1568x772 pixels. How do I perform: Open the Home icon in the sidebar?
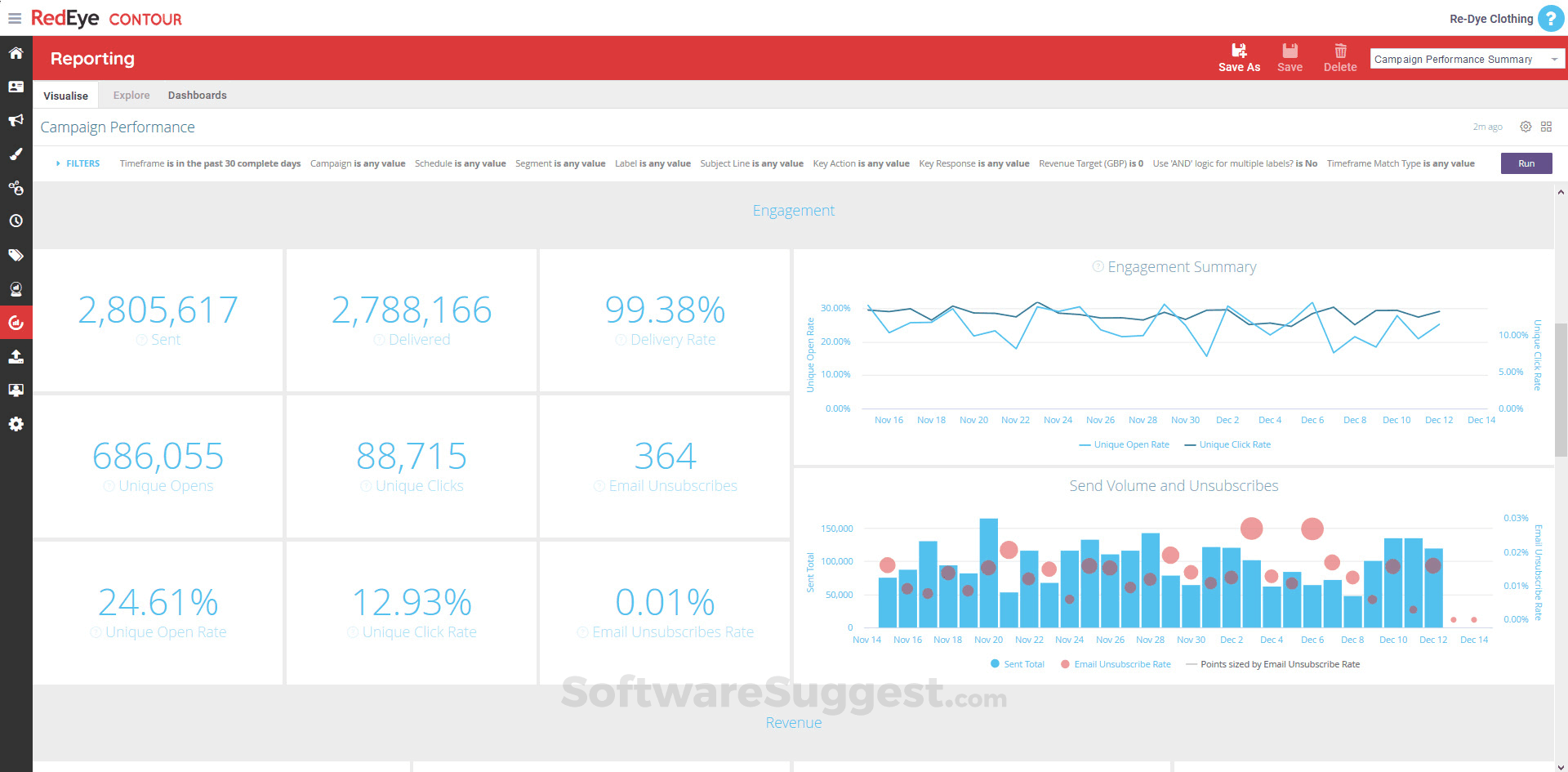pos(16,52)
